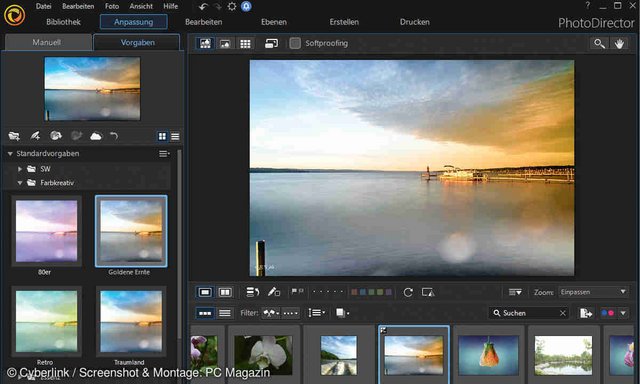This screenshot has height=384, width=640.
Task: Pick the purple color label swatch
Action: (389, 292)
